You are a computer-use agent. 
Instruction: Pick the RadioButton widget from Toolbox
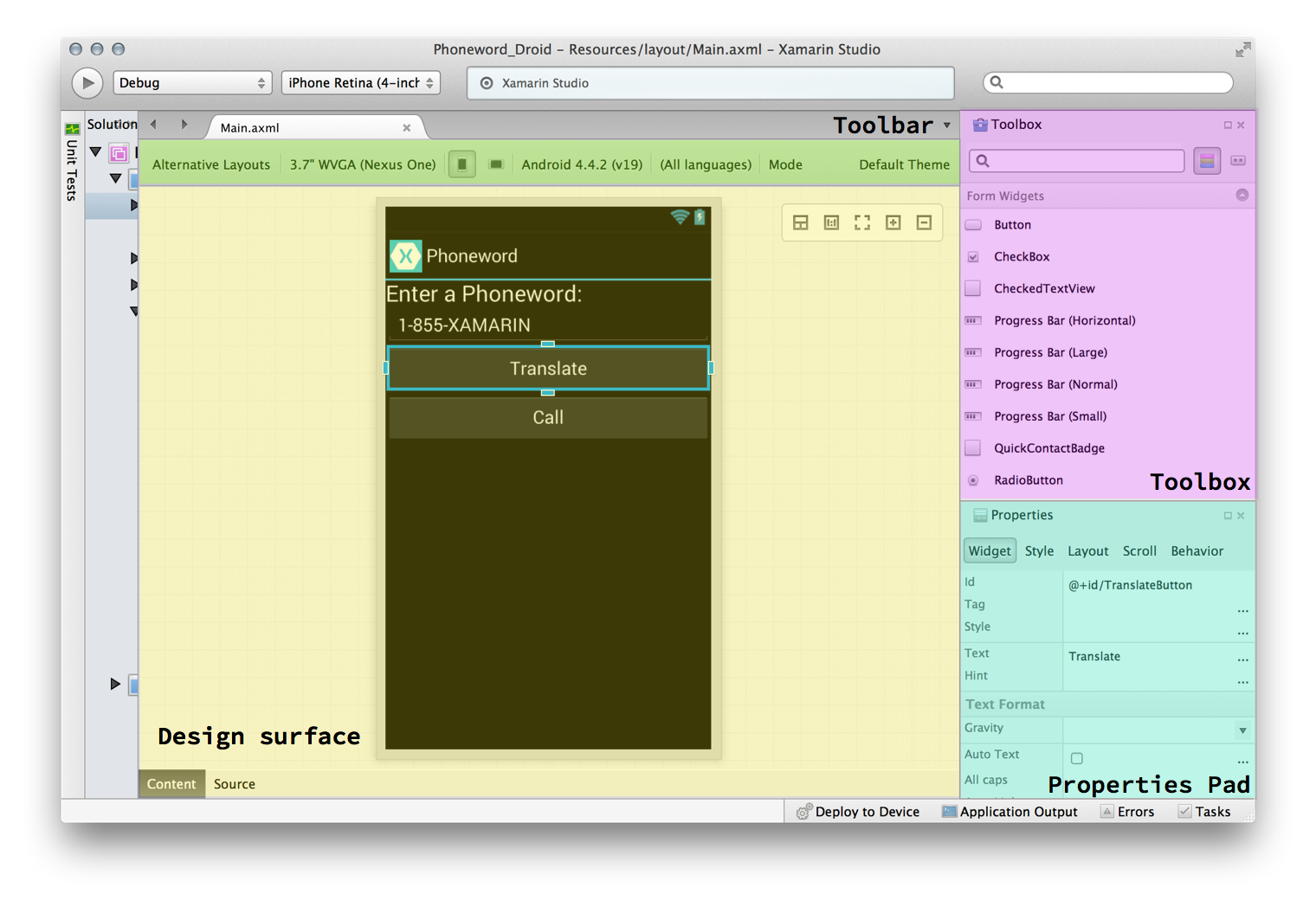(1028, 480)
